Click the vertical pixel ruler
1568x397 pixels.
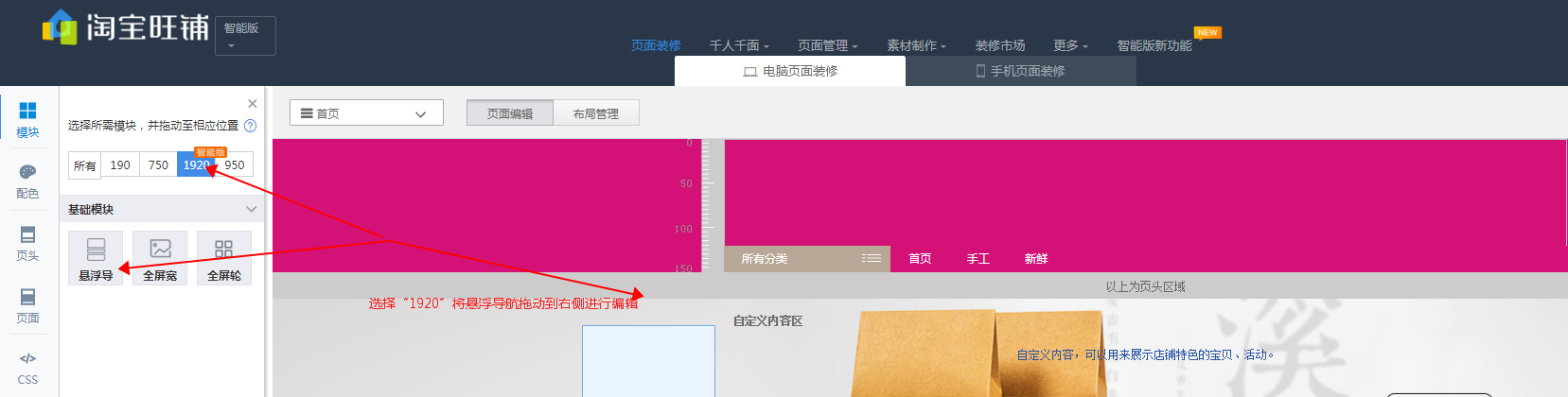(706, 206)
